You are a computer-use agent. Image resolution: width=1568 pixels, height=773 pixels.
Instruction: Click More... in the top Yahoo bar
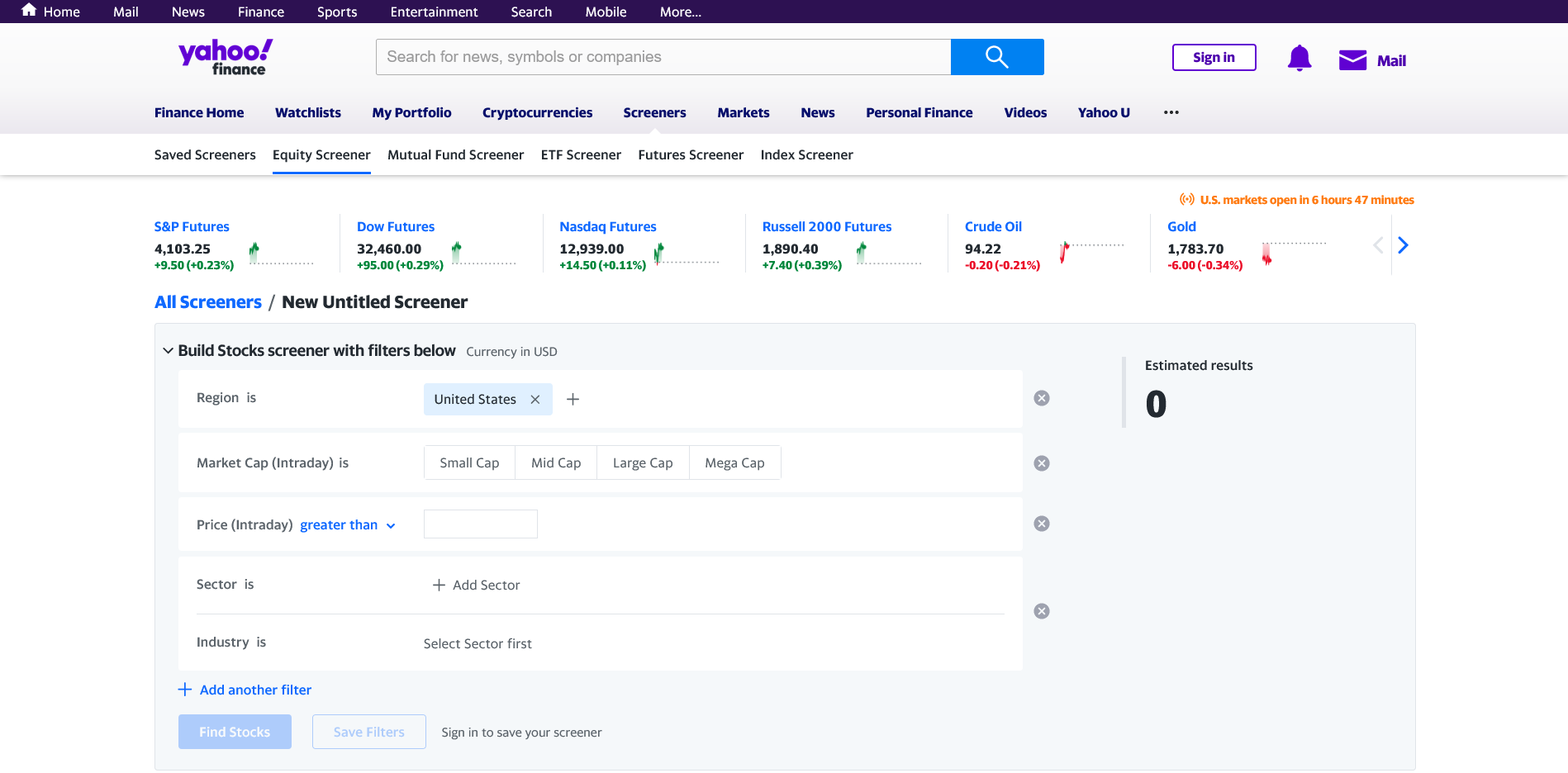[x=681, y=12]
